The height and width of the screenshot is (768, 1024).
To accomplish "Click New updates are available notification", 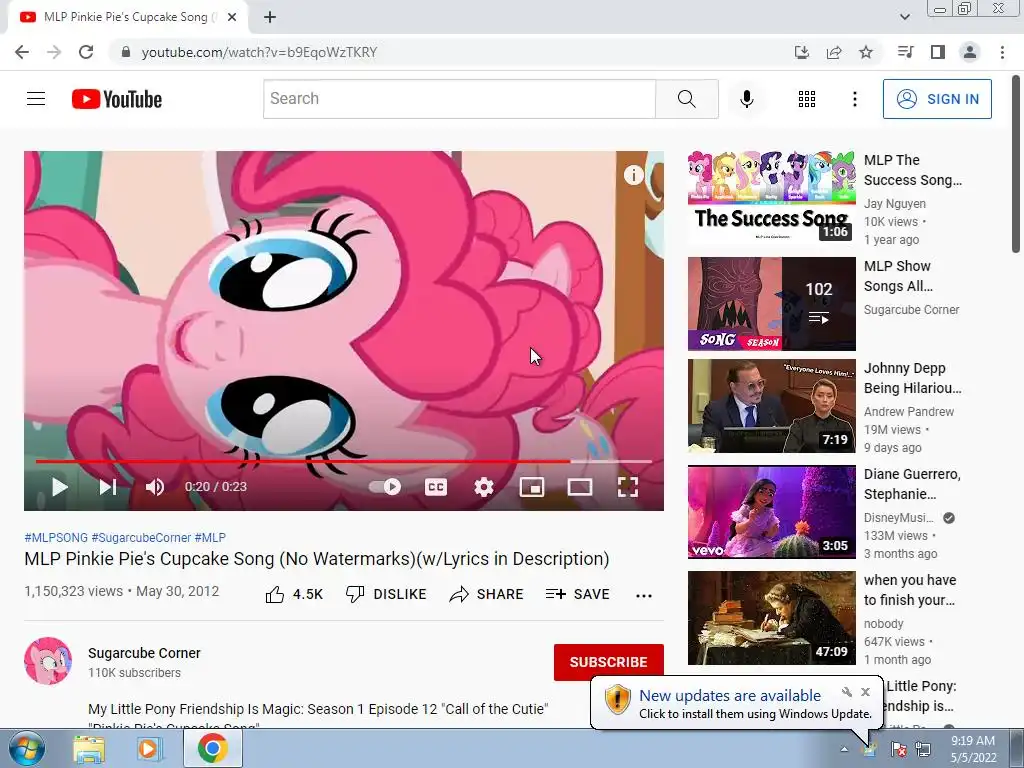I will (x=729, y=696).
